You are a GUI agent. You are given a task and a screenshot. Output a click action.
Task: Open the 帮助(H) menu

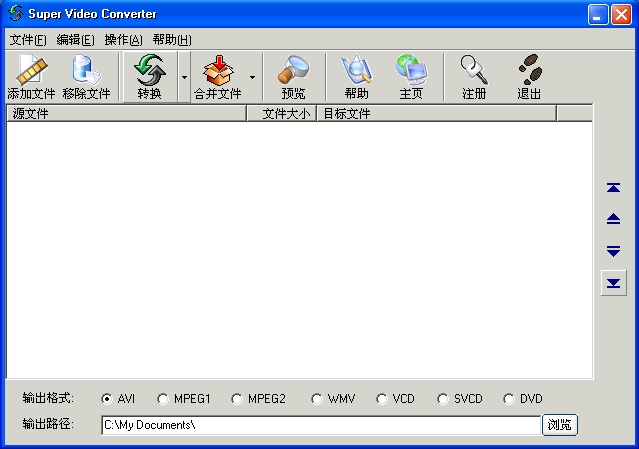click(x=172, y=40)
